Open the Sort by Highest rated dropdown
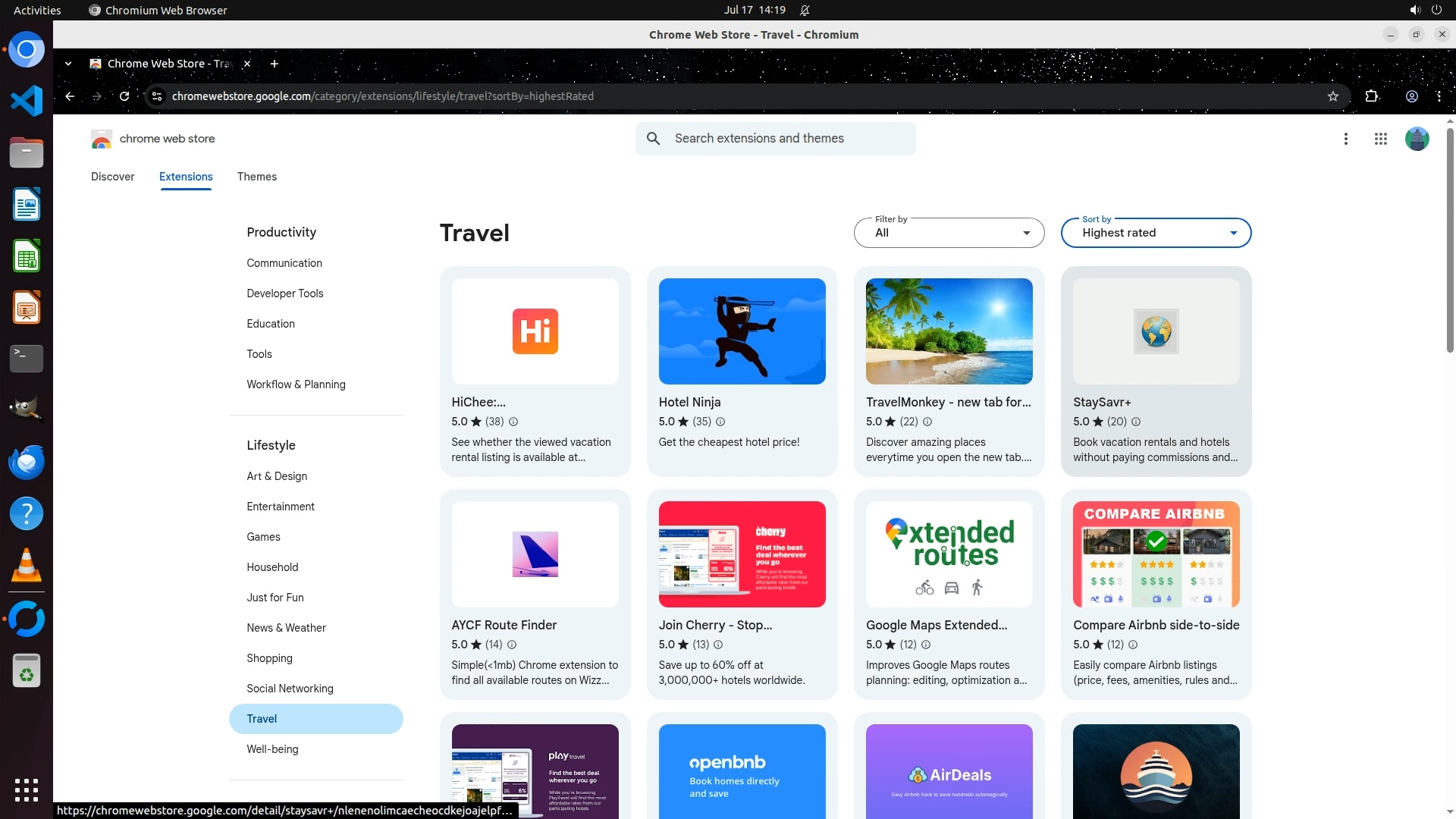 pyautogui.click(x=1156, y=233)
